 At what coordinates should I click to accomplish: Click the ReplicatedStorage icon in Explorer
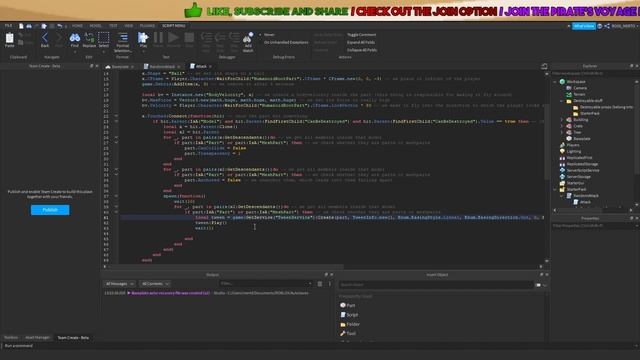[562, 164]
